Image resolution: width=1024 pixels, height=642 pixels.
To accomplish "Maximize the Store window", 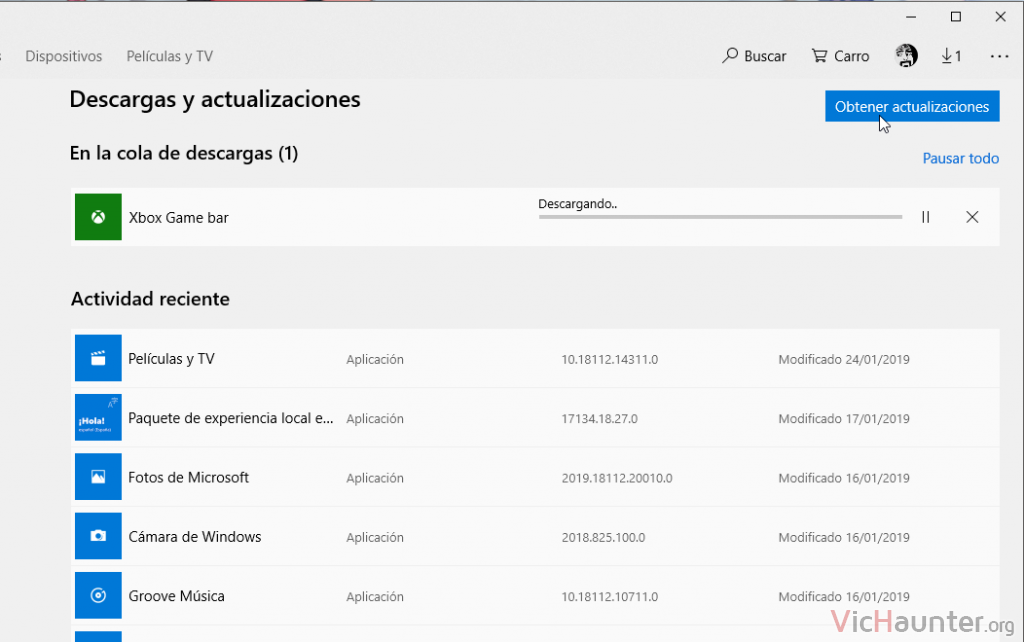I will (x=955, y=17).
